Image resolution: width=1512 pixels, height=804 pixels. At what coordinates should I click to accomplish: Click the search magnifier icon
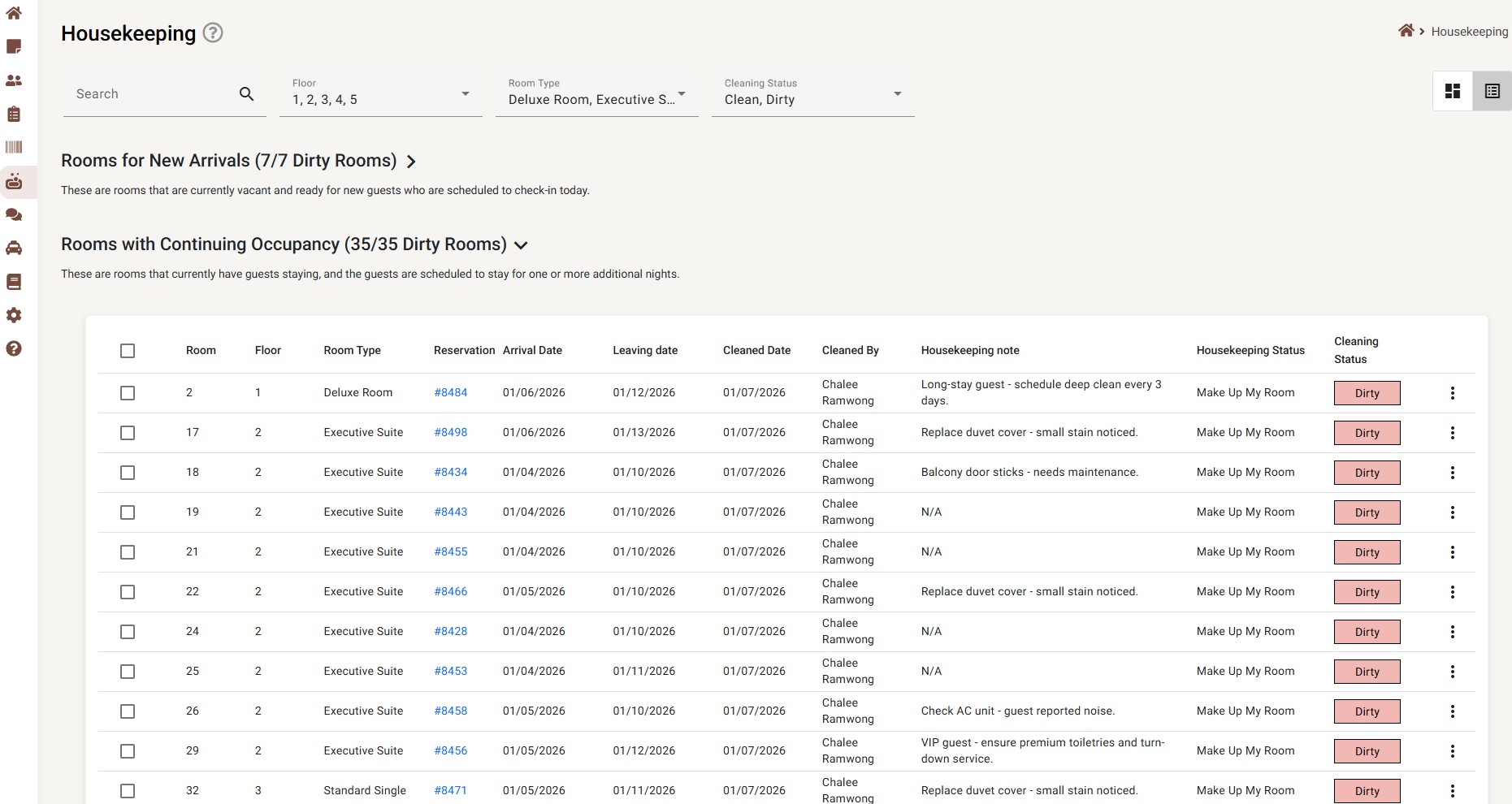coord(247,94)
